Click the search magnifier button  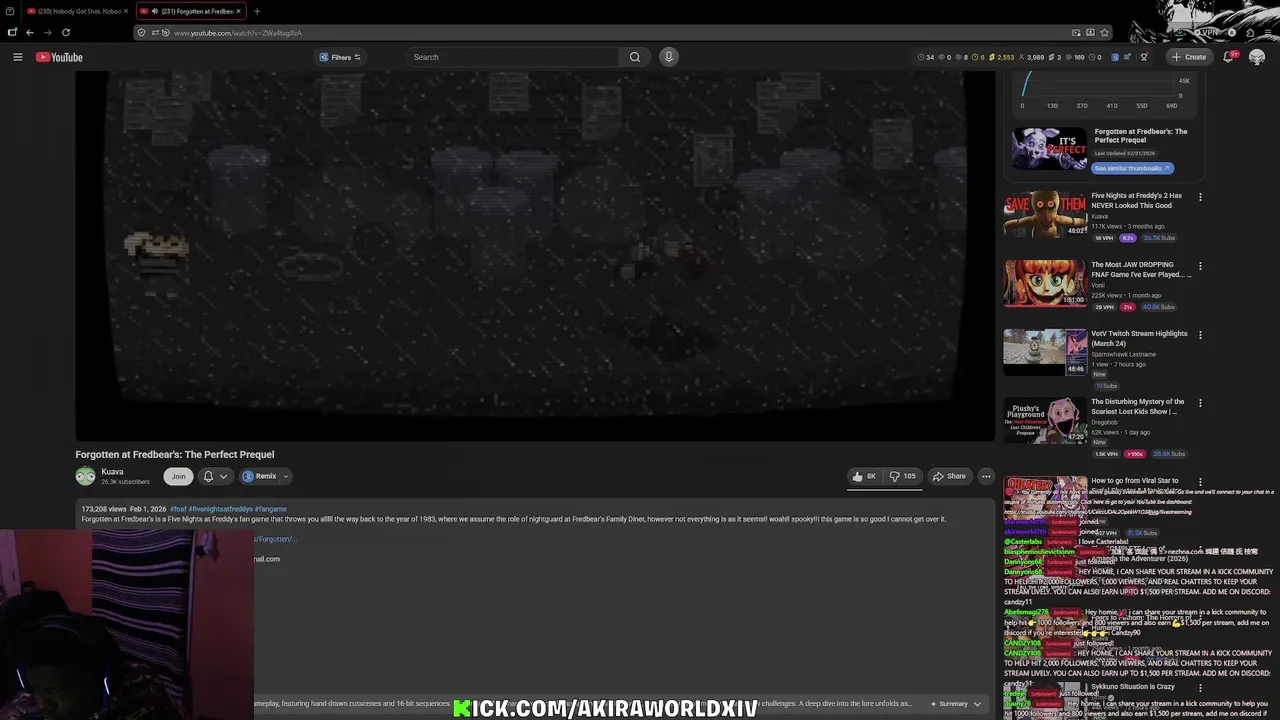[x=634, y=57]
